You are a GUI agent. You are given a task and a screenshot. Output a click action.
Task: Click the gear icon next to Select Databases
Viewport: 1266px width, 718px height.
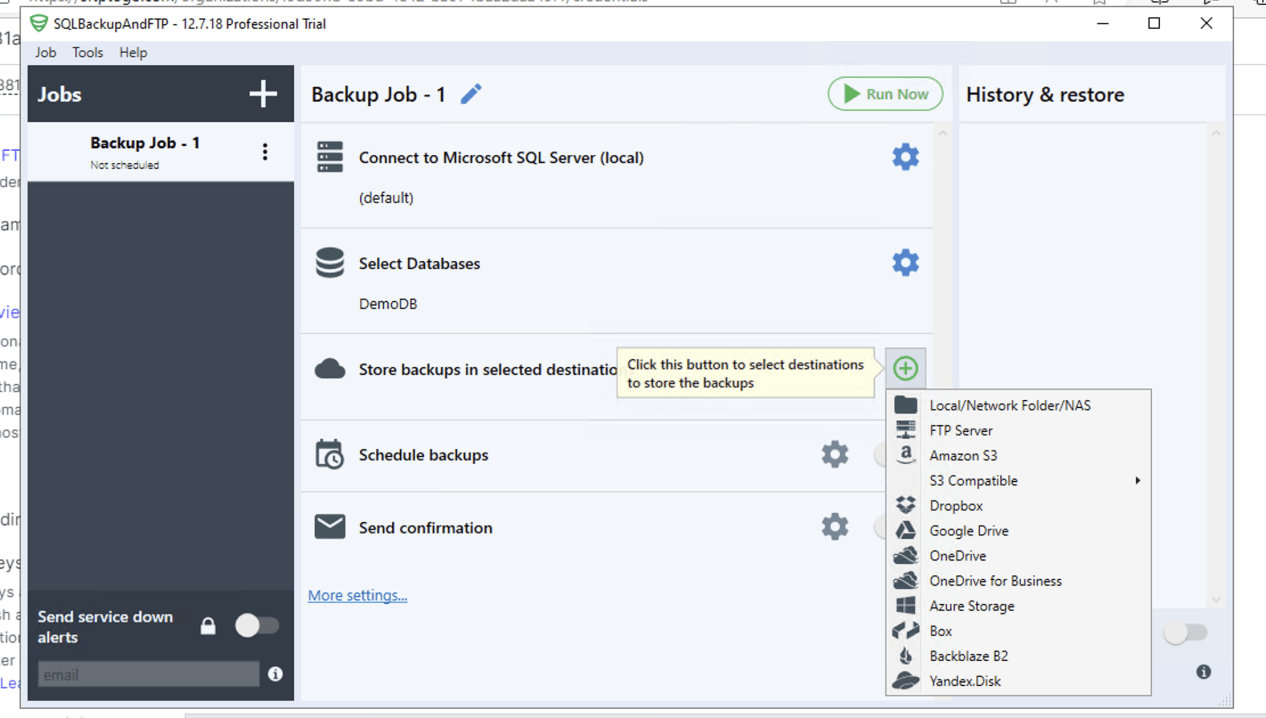(905, 262)
